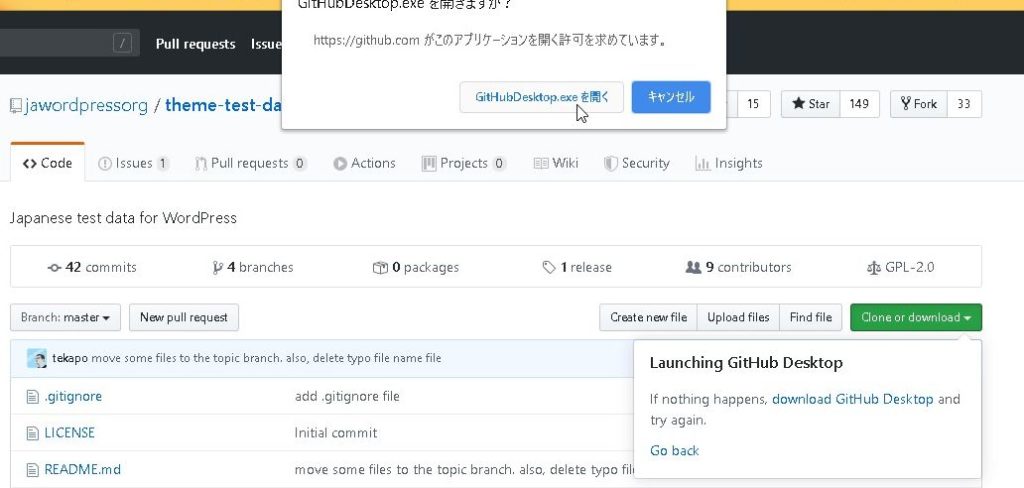Click the tekapo avatar thumbnail

pos(37,359)
